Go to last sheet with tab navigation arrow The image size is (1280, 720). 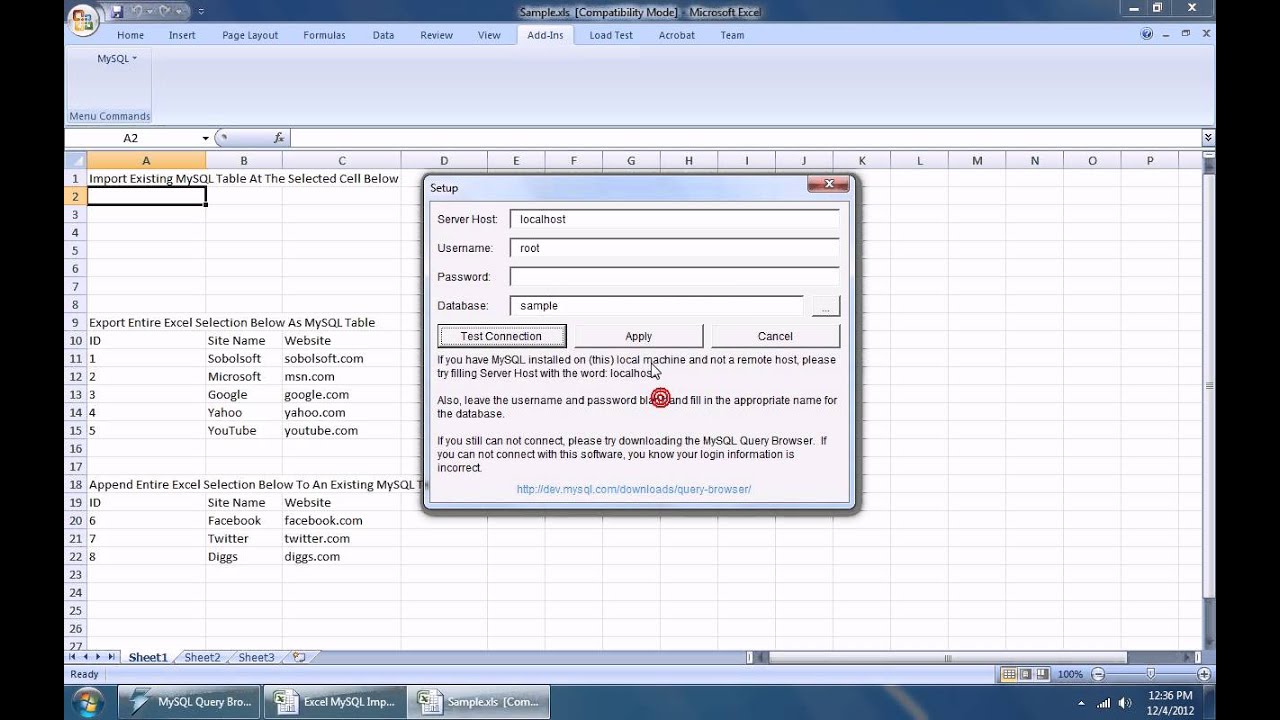point(111,657)
